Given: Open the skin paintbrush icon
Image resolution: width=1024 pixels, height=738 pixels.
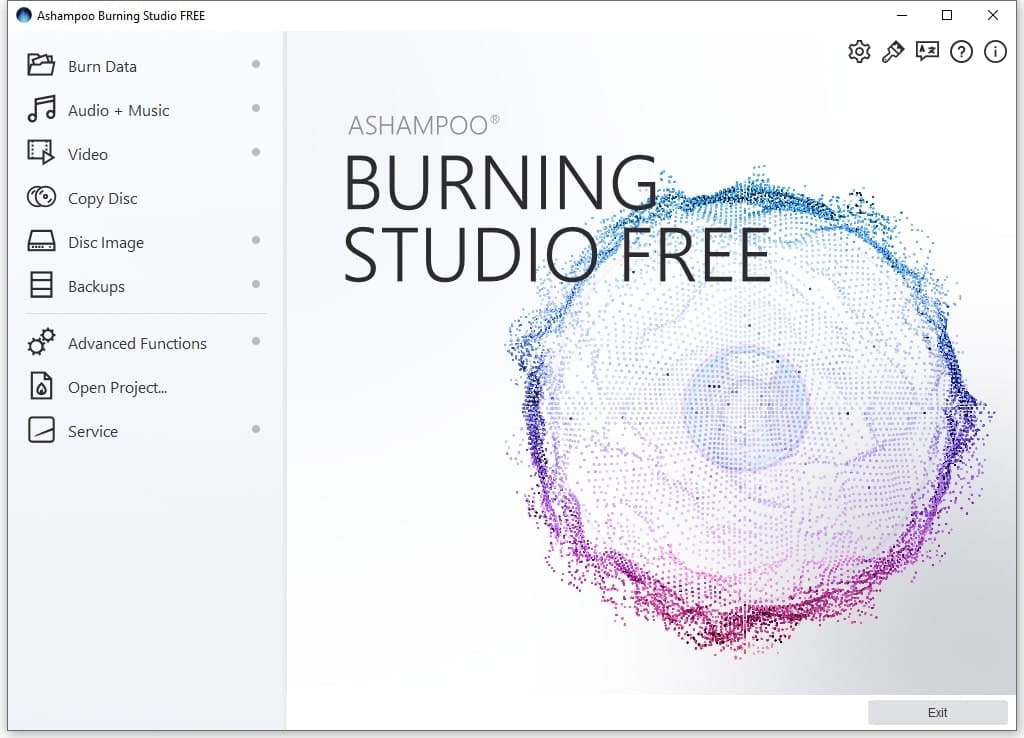Looking at the screenshot, I should click(893, 52).
